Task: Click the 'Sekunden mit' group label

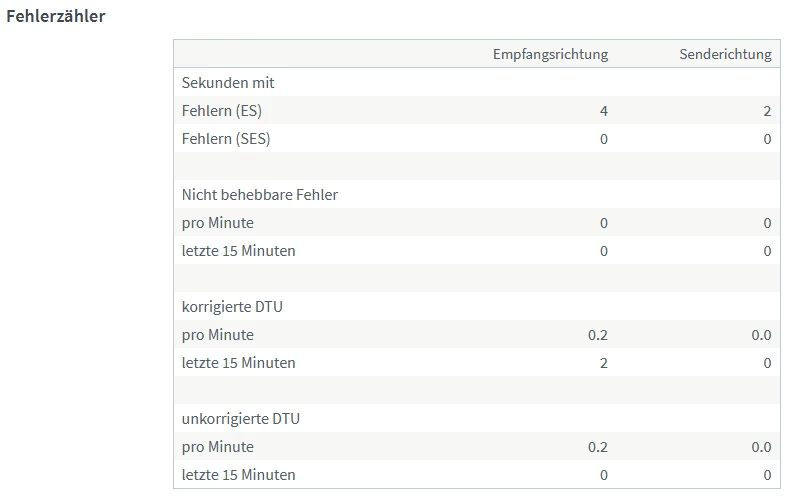Action: point(228,83)
